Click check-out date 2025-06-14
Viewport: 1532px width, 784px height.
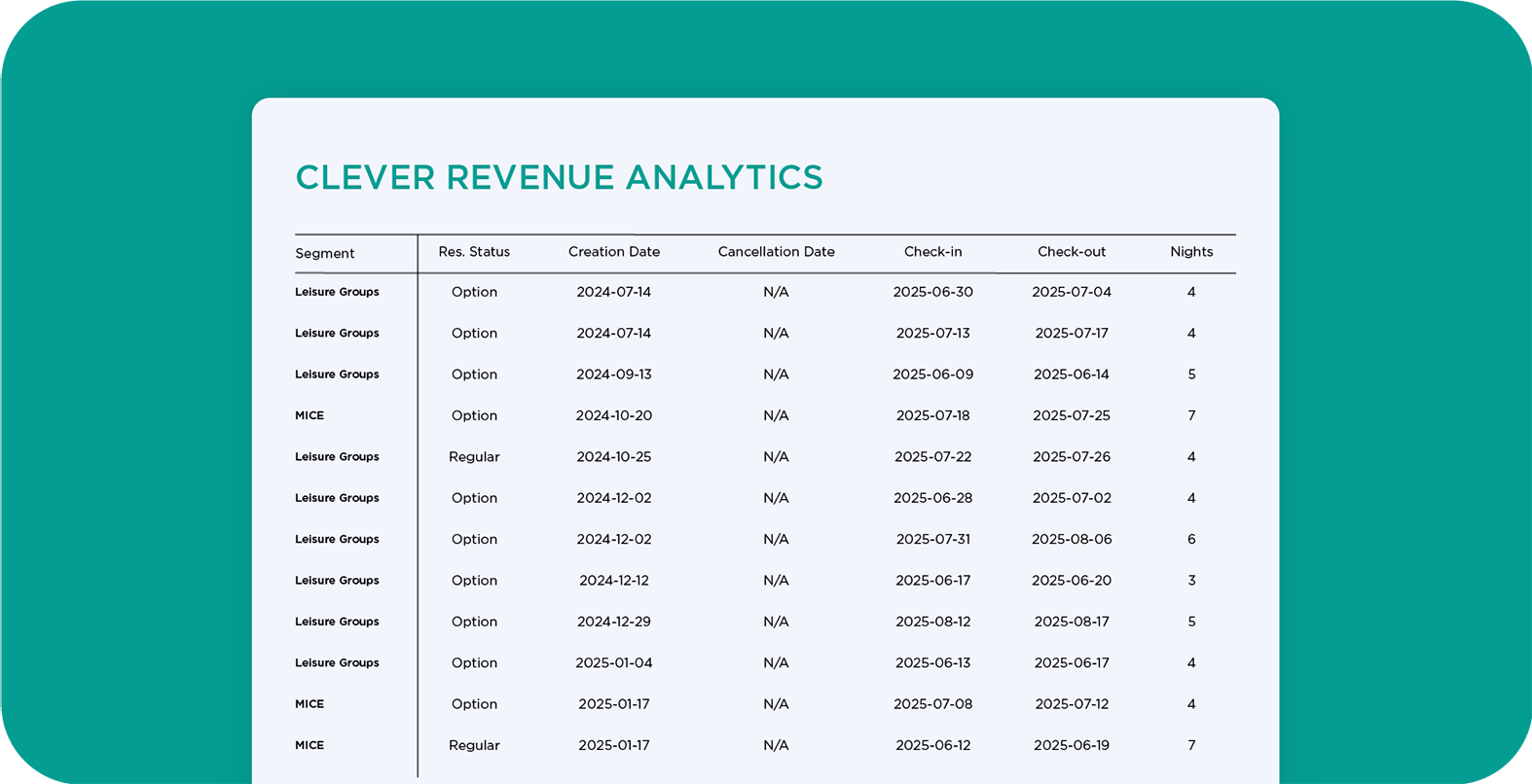[x=1072, y=374]
